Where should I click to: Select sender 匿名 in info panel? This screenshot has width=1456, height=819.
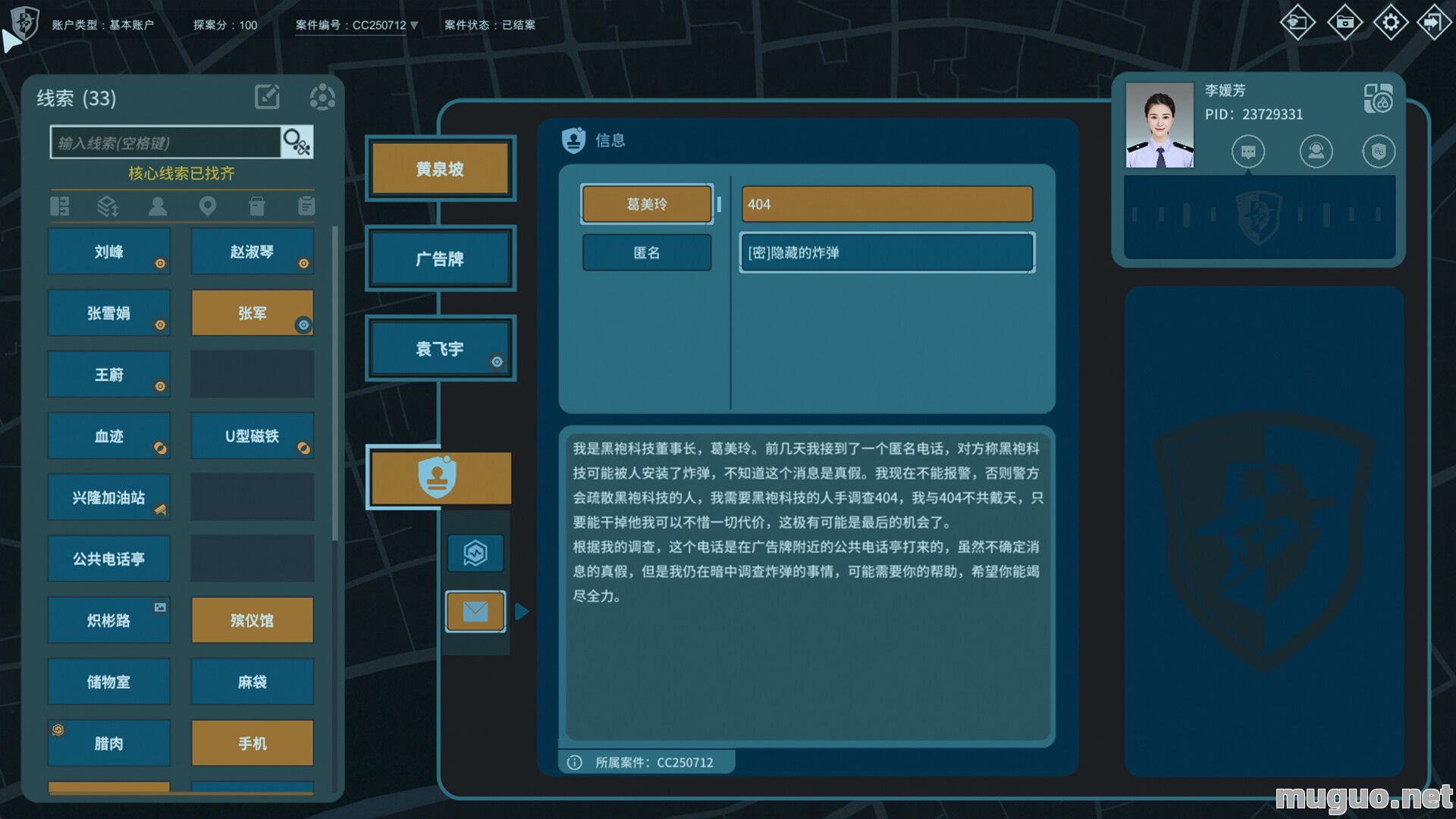point(647,253)
